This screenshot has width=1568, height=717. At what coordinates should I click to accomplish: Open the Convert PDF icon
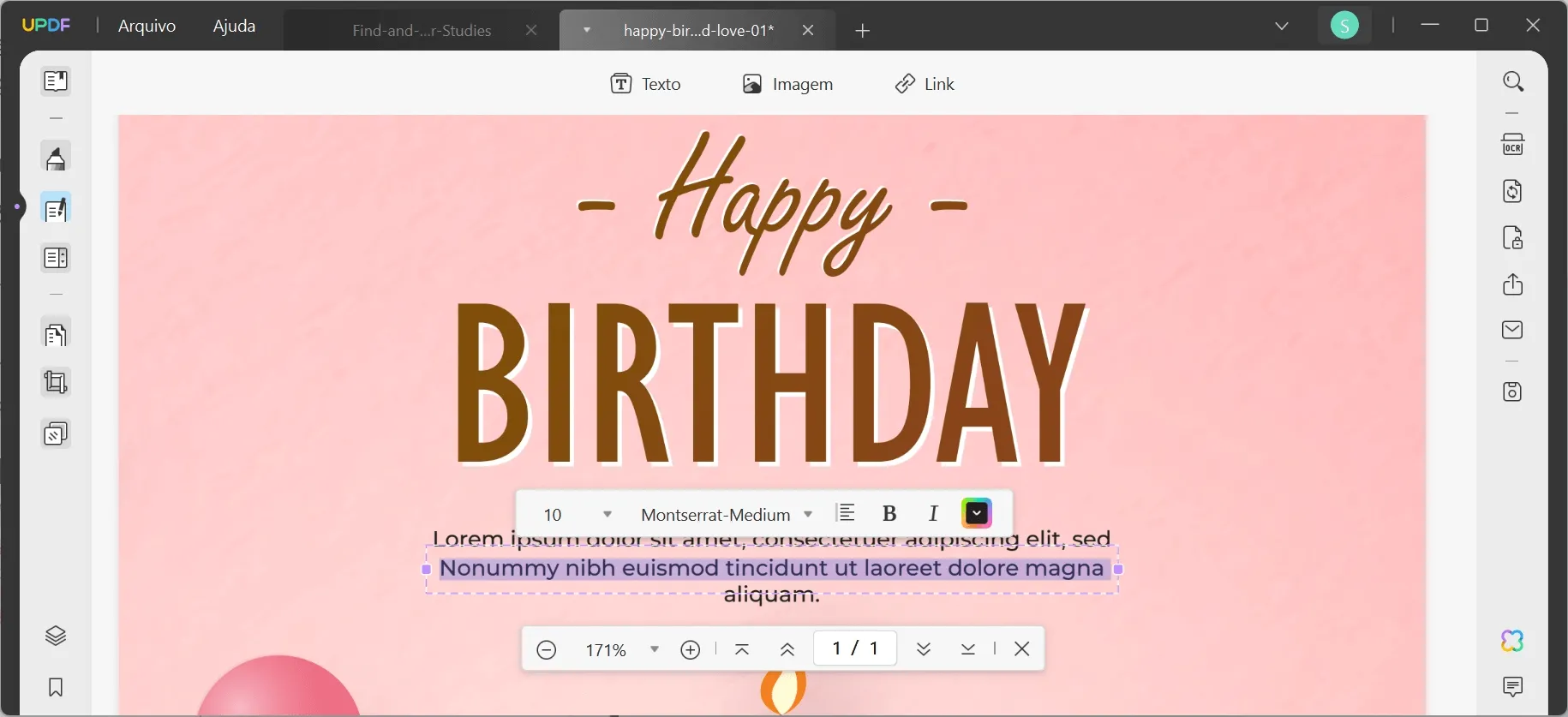click(x=1513, y=190)
